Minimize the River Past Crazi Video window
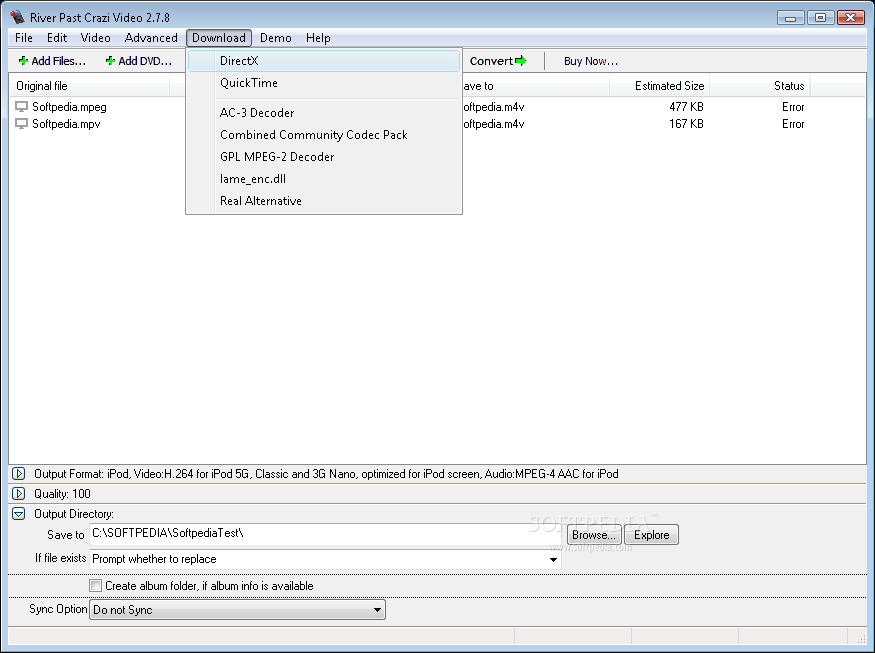 (x=790, y=18)
